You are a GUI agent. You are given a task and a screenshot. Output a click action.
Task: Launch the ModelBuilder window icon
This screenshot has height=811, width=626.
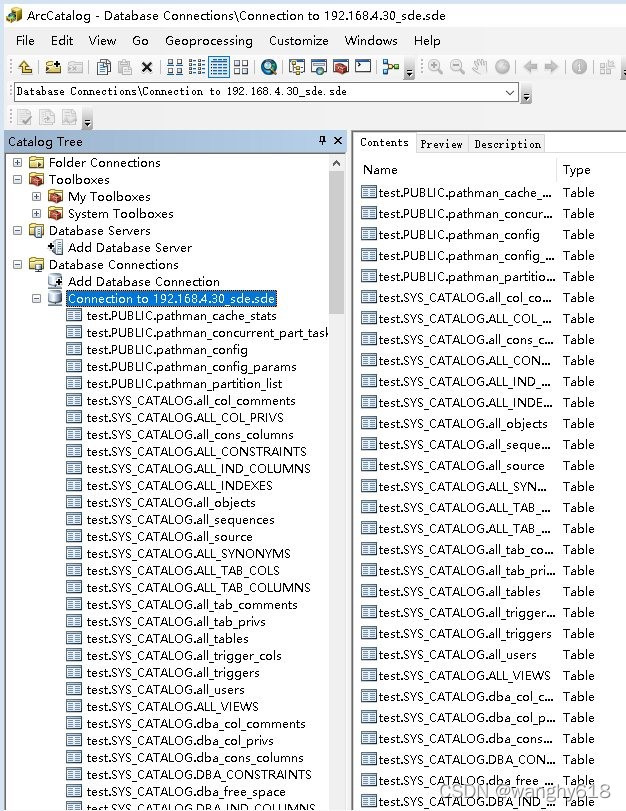[391, 67]
